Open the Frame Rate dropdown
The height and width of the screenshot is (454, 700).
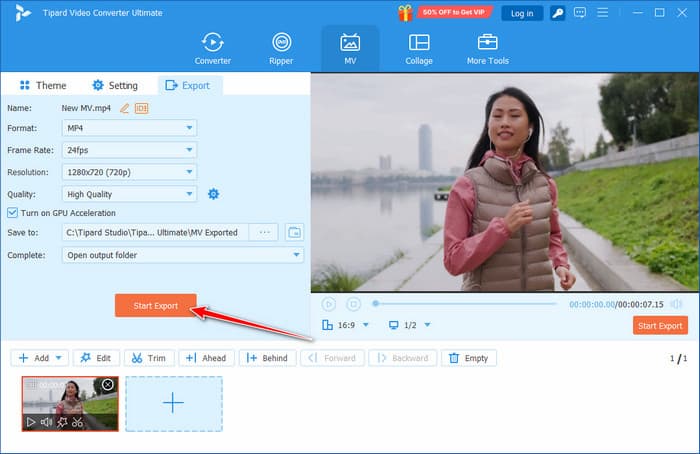(130, 150)
